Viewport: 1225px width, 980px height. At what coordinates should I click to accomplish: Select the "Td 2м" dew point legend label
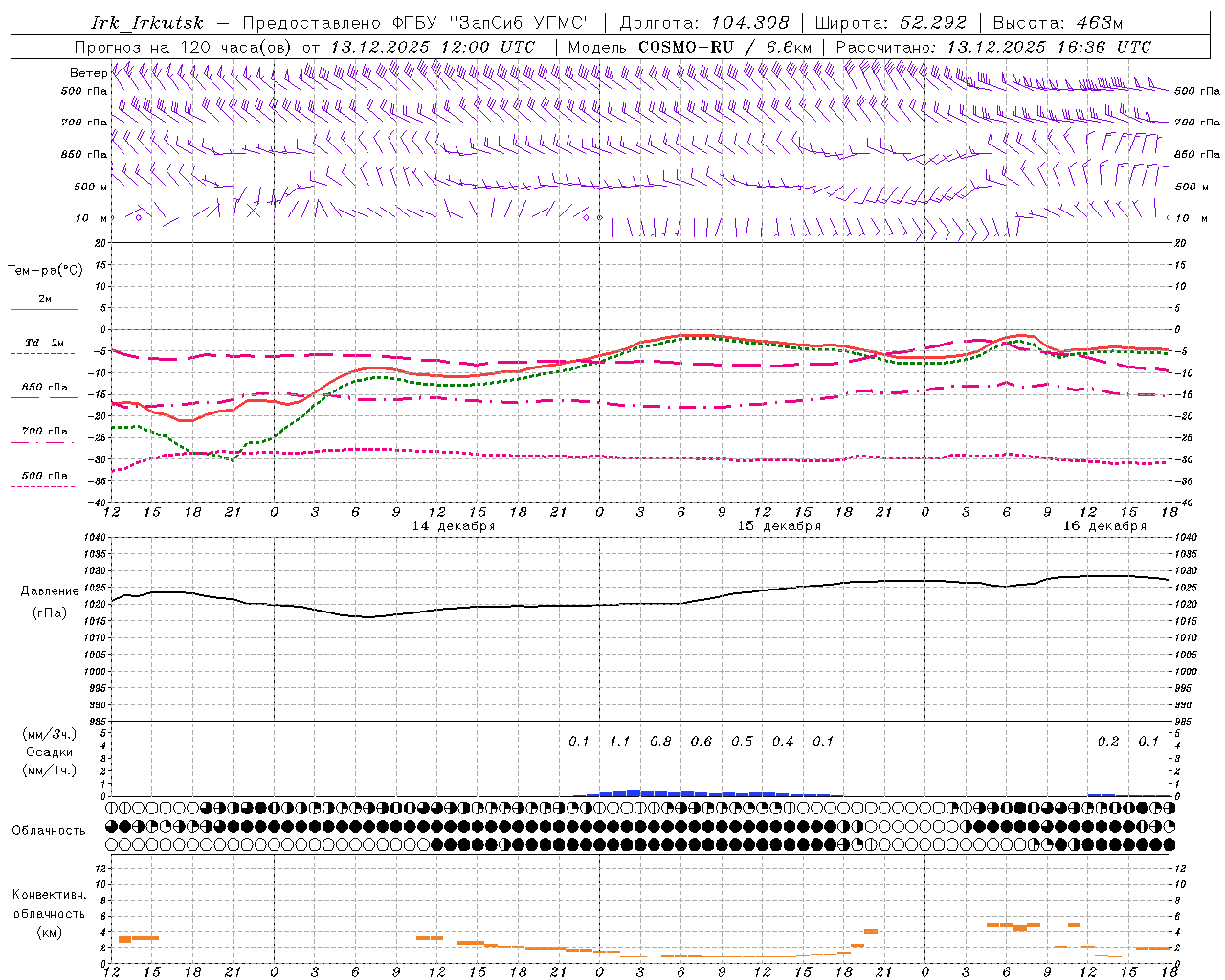point(44,343)
